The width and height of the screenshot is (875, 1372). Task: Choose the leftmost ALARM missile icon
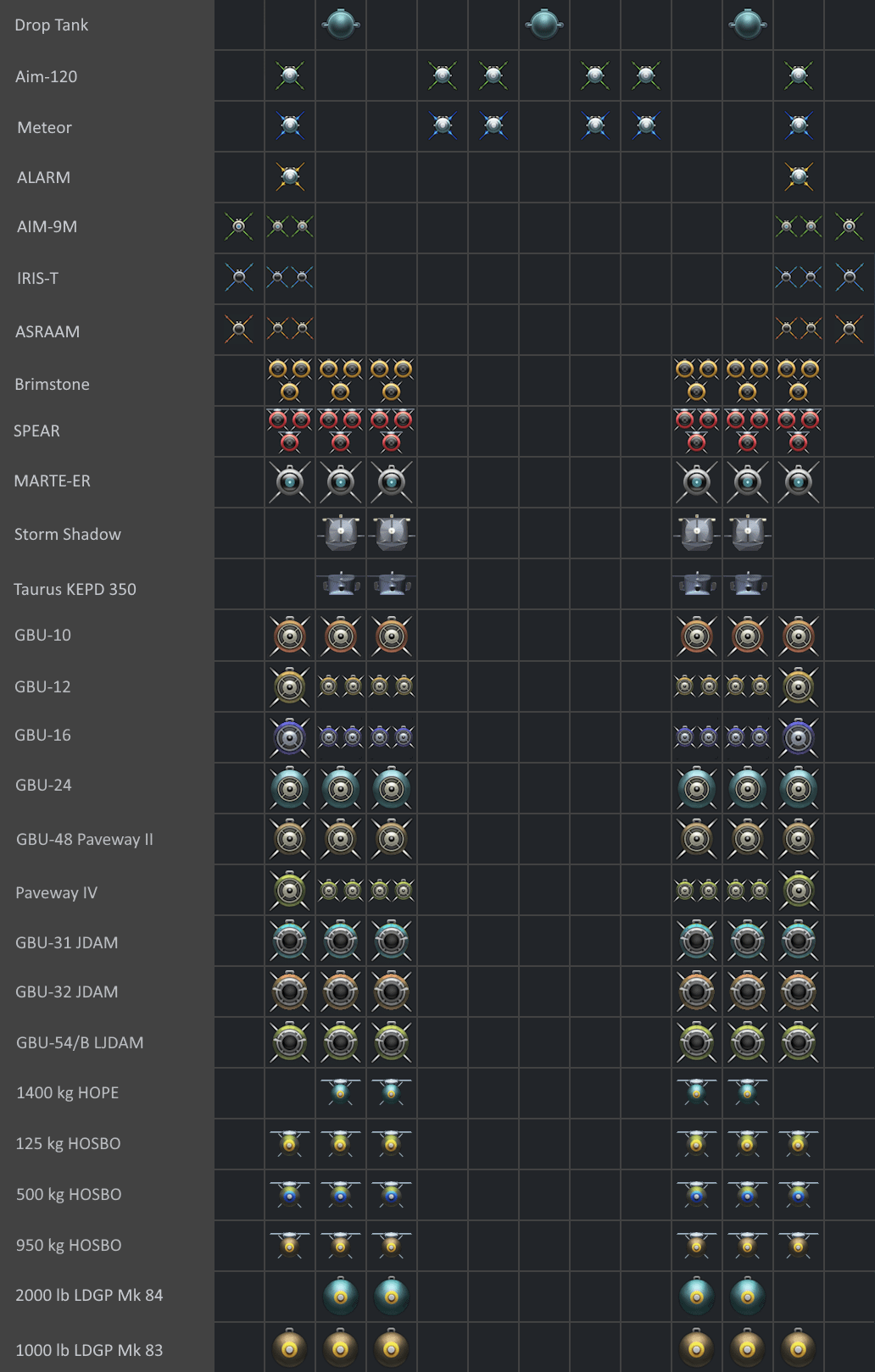point(290,176)
